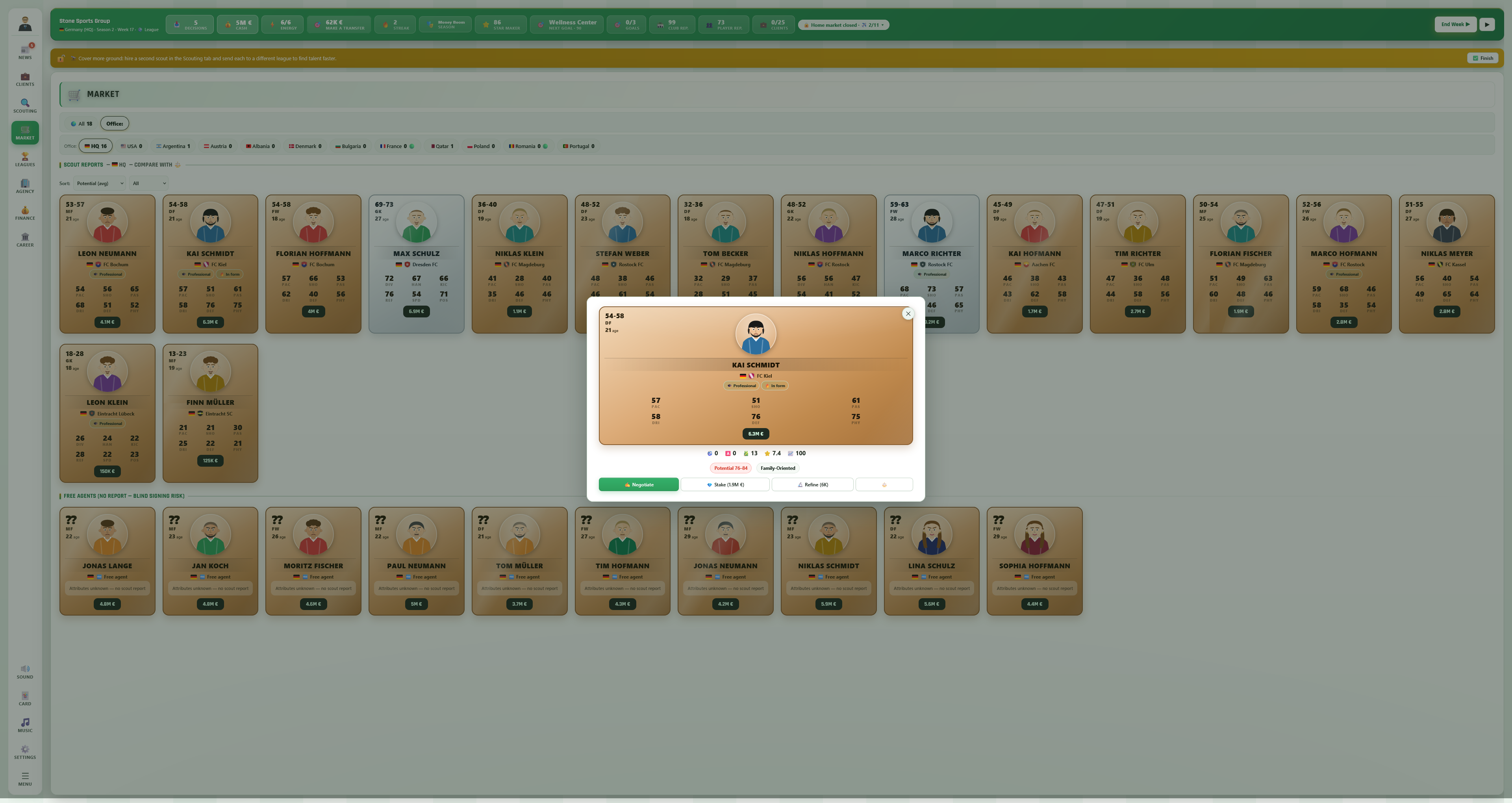The image size is (1512, 803).
Task: Click the play arrow beside End Week
Action: point(1487,25)
